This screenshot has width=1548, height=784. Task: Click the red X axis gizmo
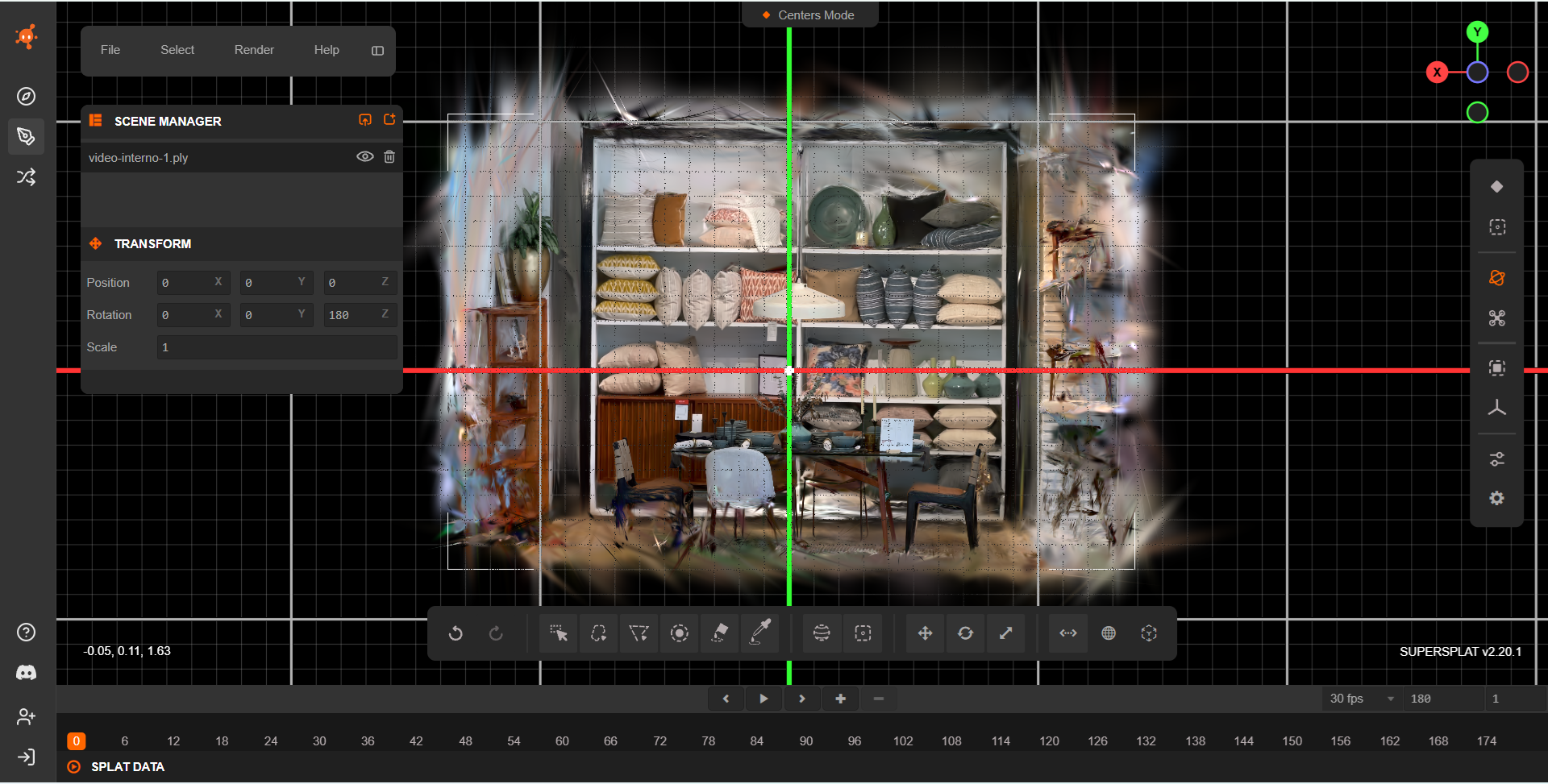pos(1437,73)
